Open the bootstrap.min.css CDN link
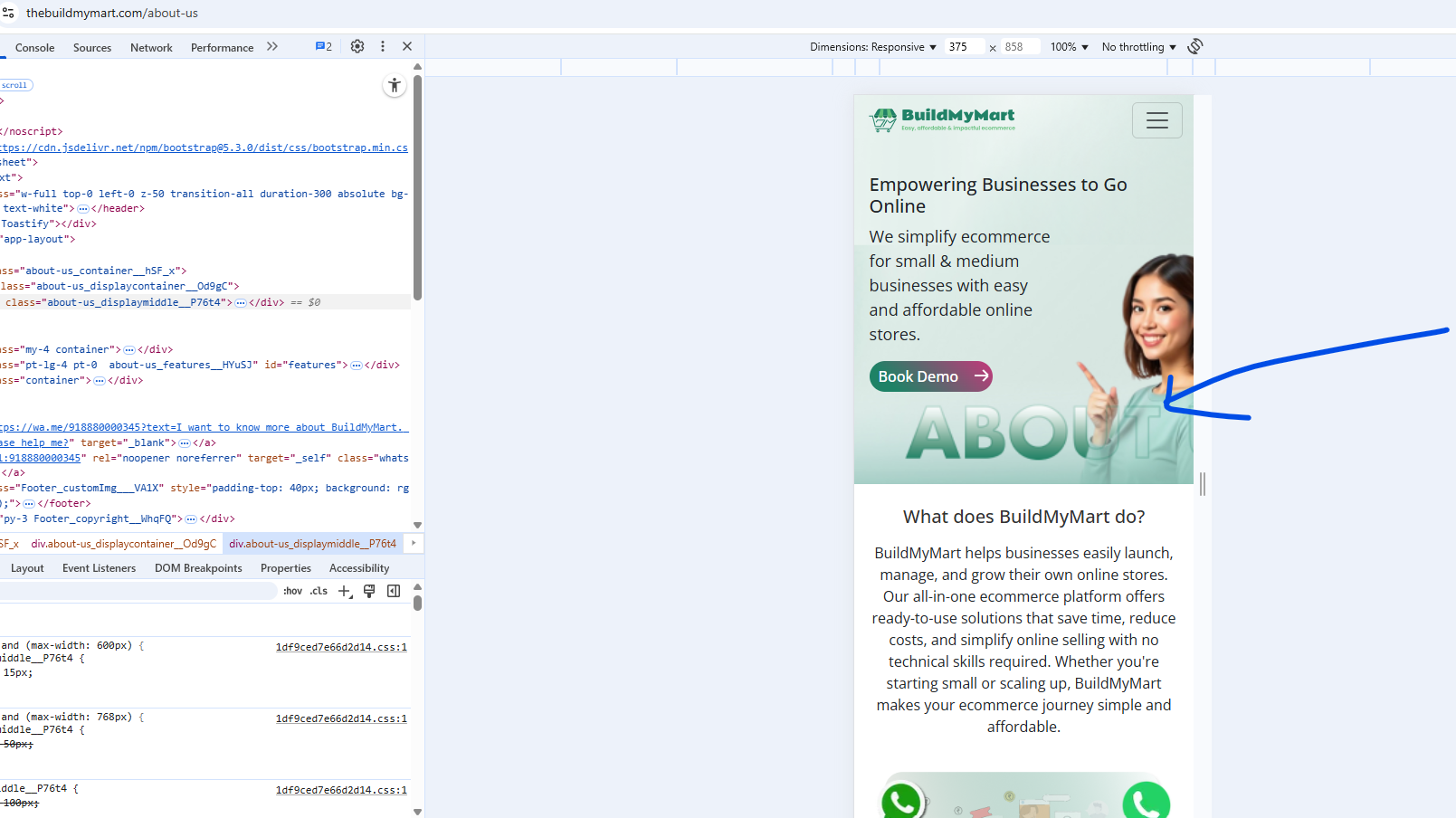 (204, 147)
